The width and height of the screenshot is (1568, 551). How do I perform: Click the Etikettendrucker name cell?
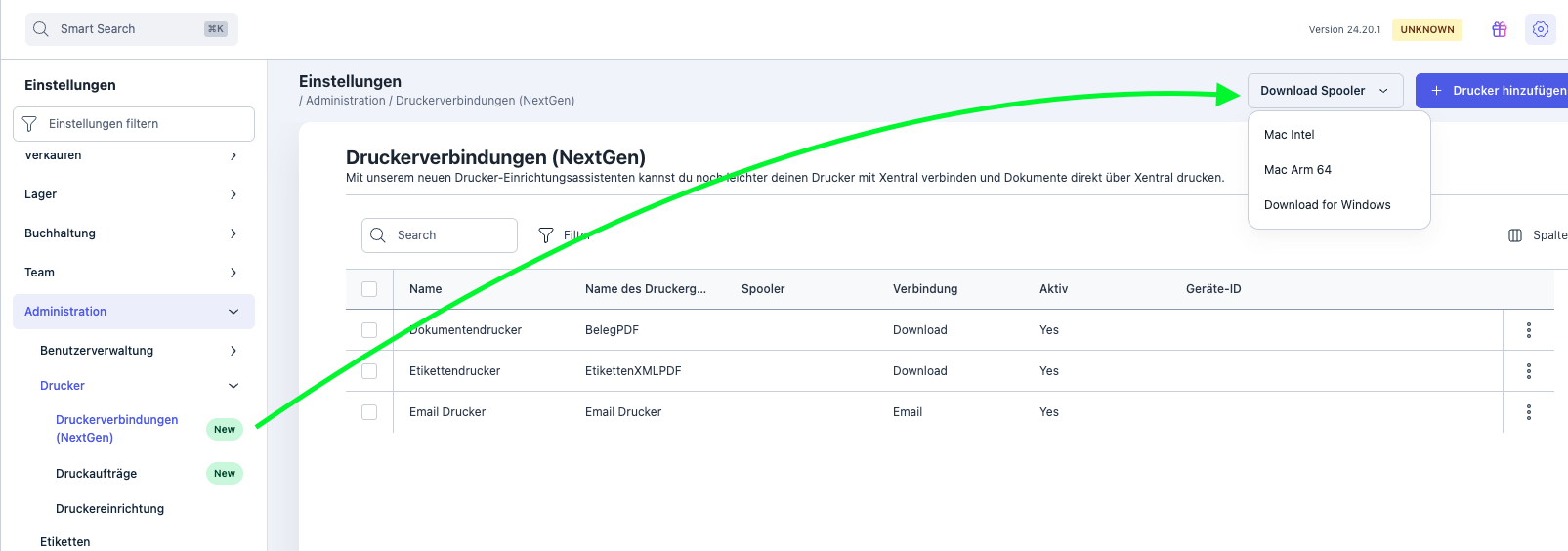[x=454, y=371]
